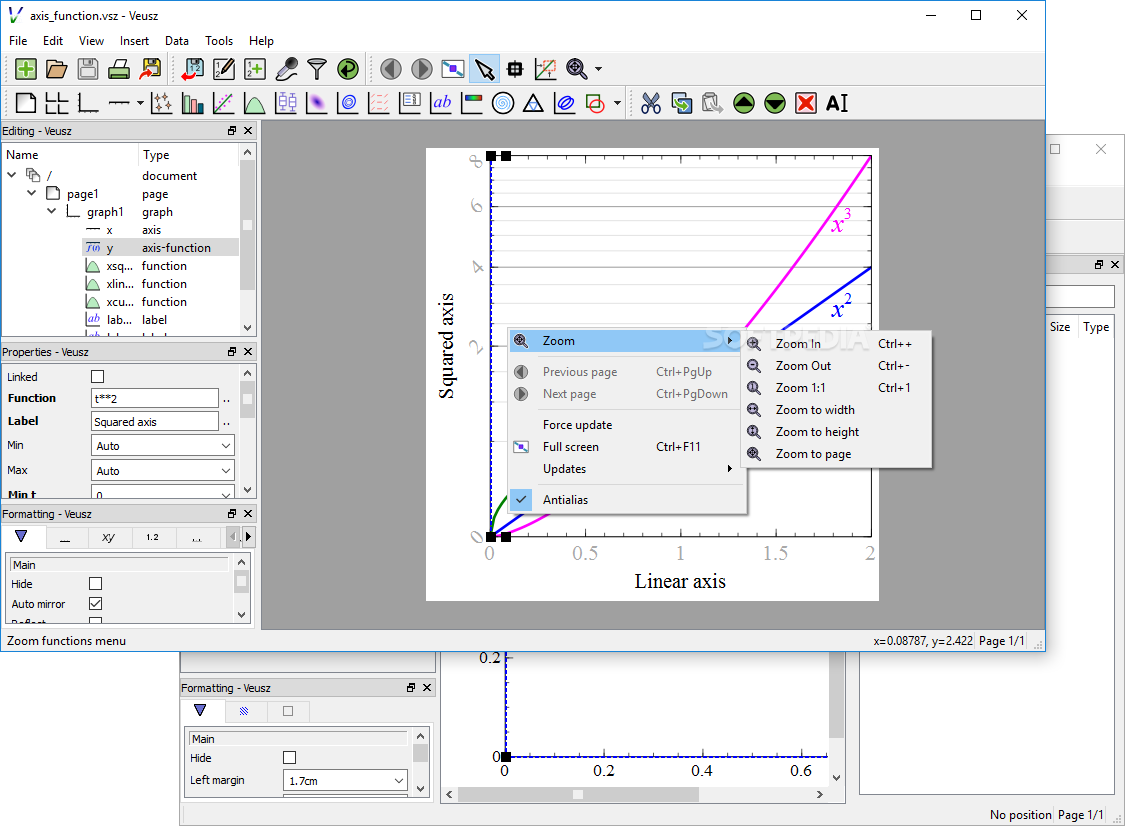Open a document with the folder icon
This screenshot has width=1125, height=826.
[57, 69]
